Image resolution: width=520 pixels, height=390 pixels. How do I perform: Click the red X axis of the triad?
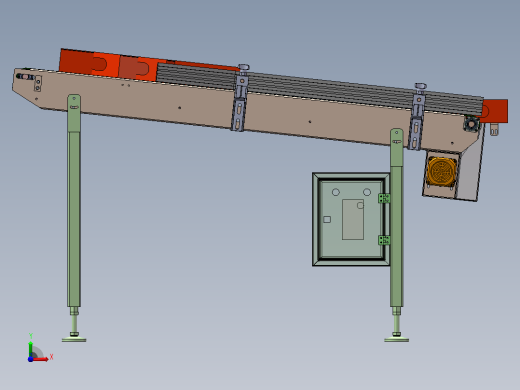pos(40,359)
